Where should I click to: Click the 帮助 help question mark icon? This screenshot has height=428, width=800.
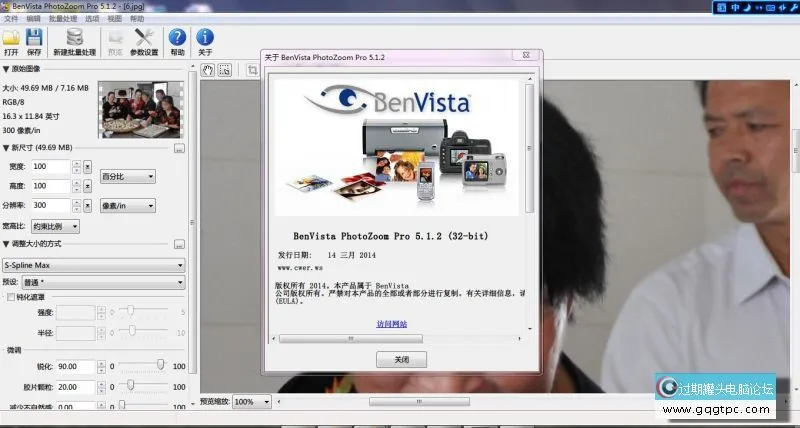(x=177, y=37)
